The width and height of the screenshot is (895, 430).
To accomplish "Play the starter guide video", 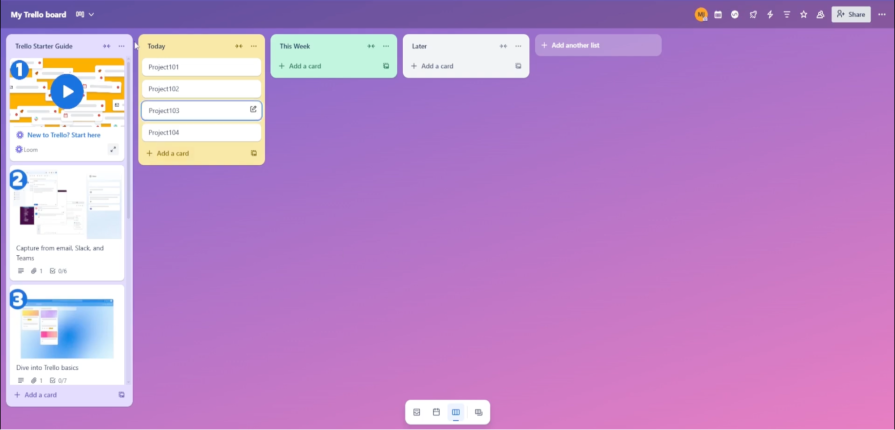I will point(67,91).
